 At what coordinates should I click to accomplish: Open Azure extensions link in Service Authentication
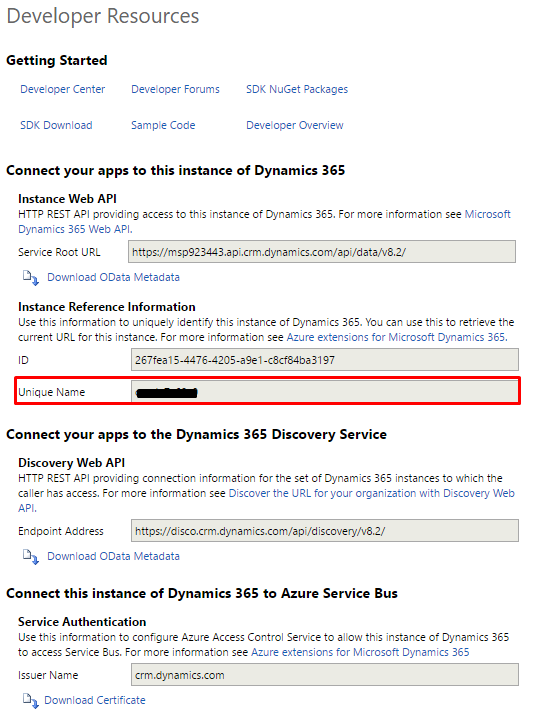pyautogui.click(x=360, y=652)
